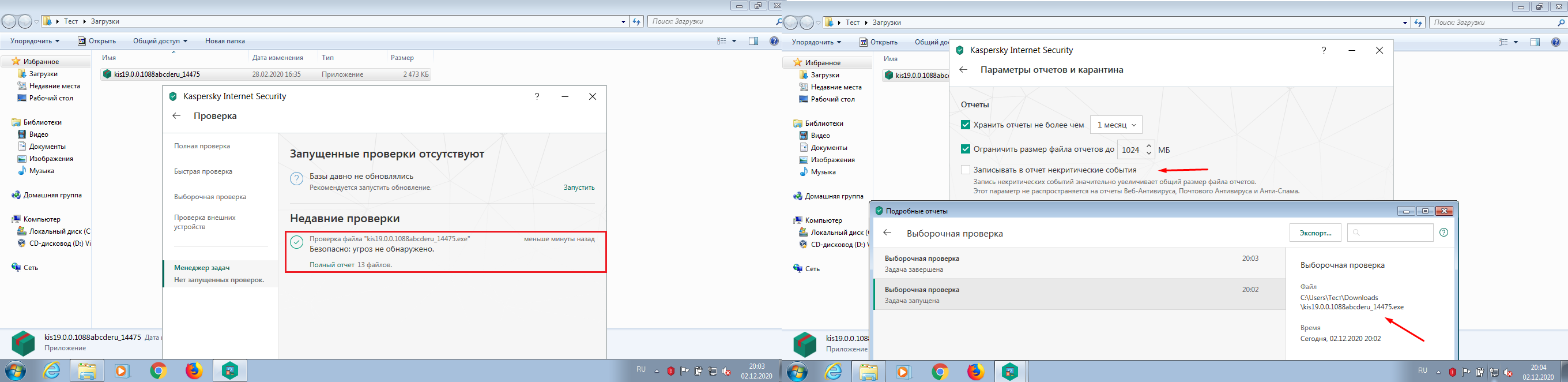Click the circled help icon in Подробные отчеты

tap(1444, 233)
